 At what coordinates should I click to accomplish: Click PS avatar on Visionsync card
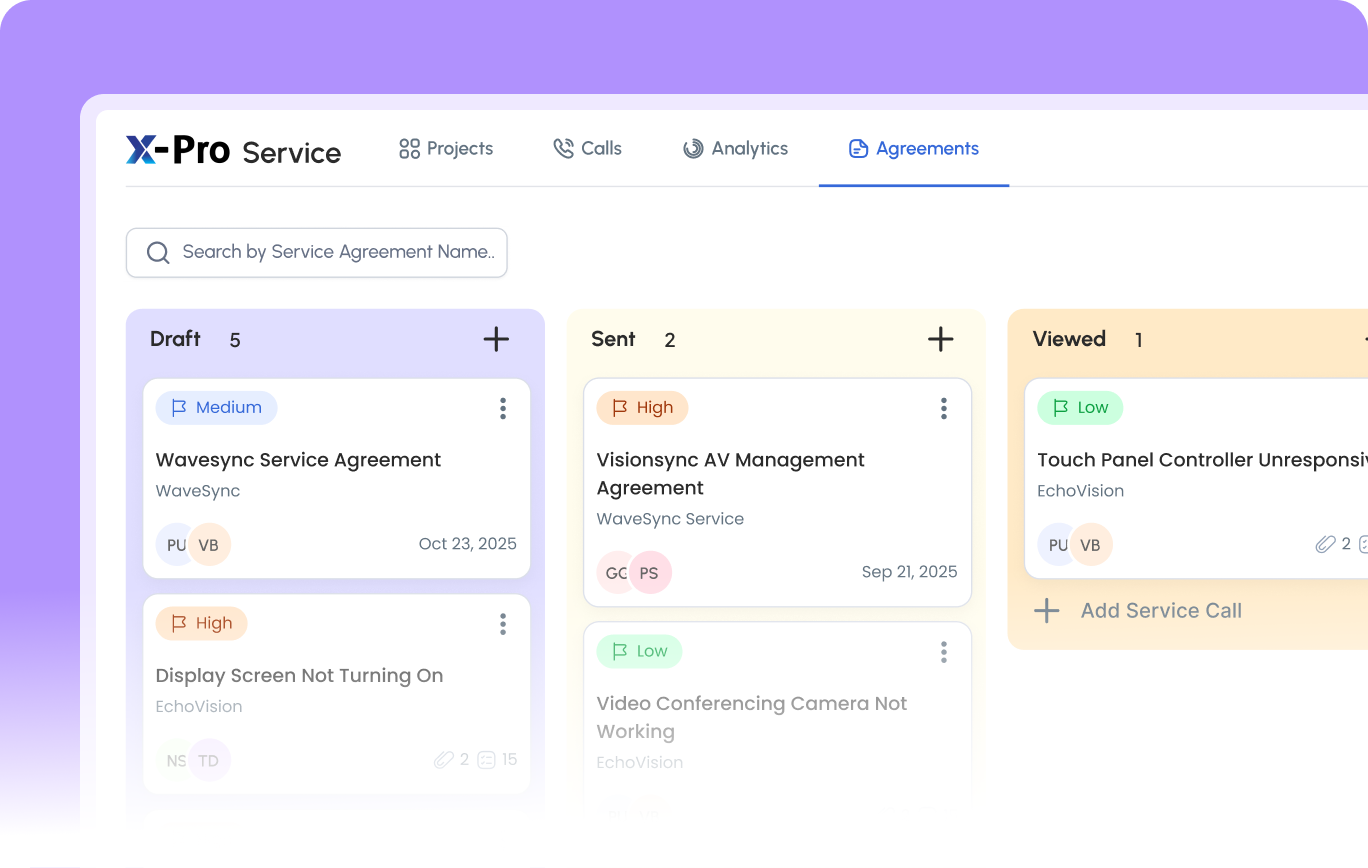click(x=651, y=573)
